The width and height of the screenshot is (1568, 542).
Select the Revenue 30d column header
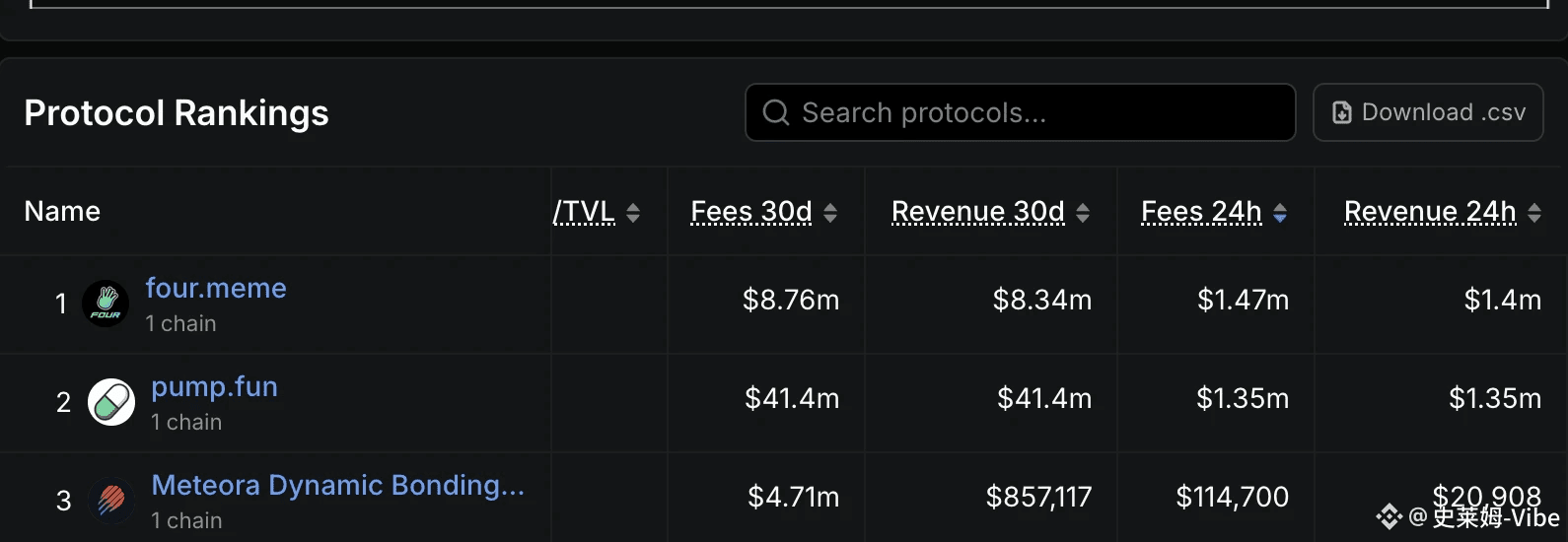pyautogui.click(x=978, y=212)
